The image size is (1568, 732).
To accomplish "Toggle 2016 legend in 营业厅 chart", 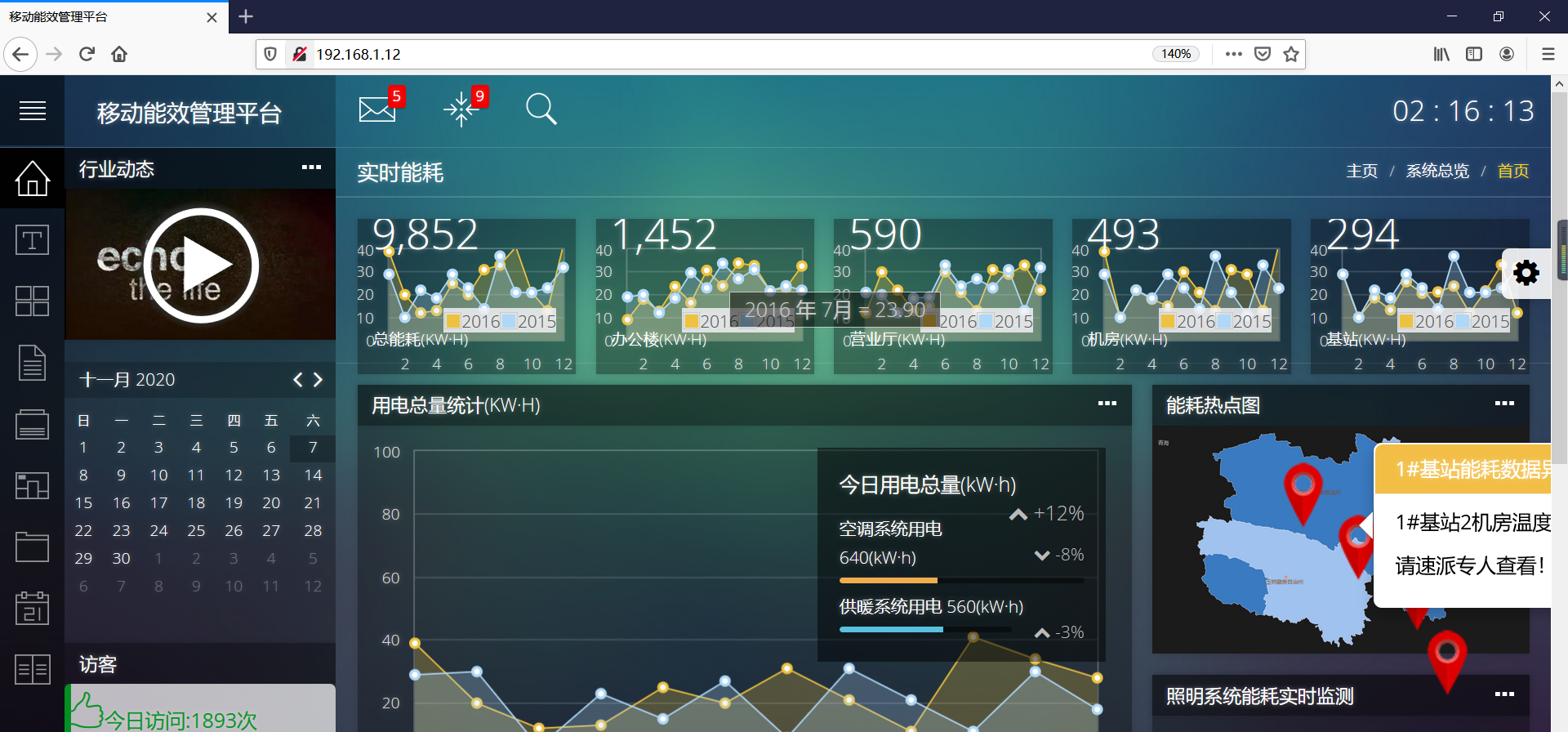I will (950, 321).
